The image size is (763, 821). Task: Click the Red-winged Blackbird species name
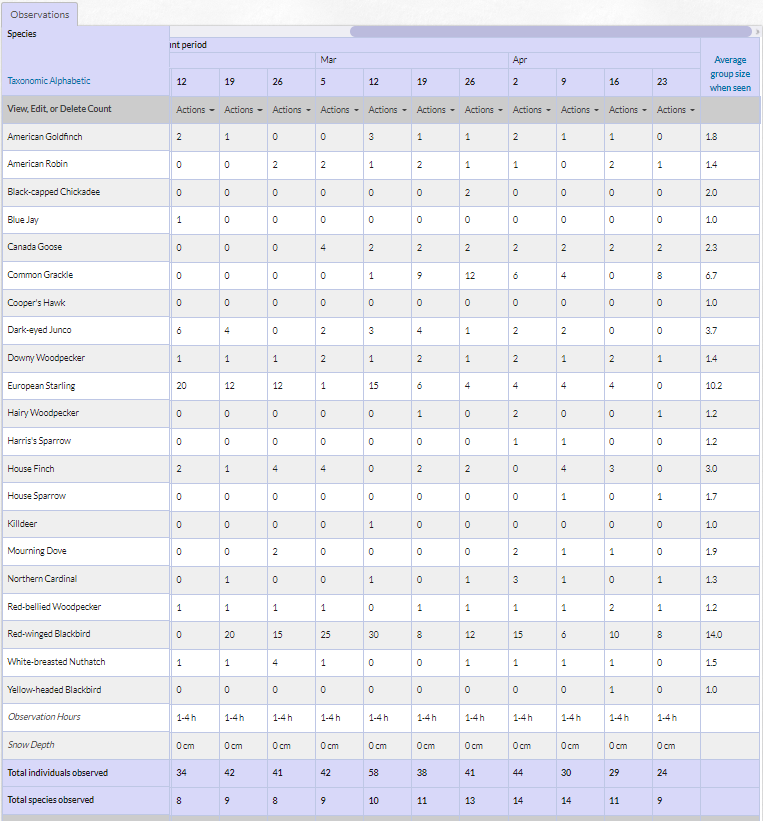[49, 634]
